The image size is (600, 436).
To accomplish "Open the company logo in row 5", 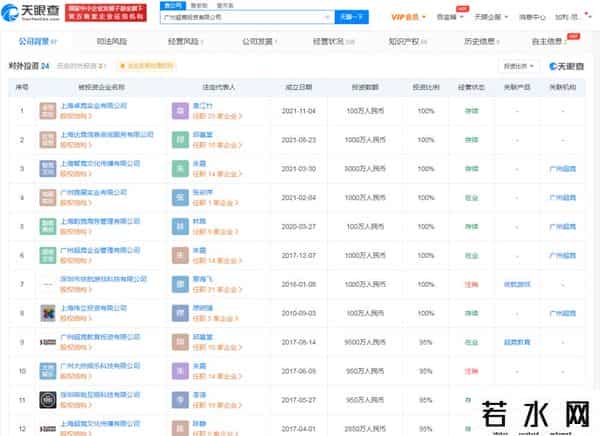I will [48, 227].
